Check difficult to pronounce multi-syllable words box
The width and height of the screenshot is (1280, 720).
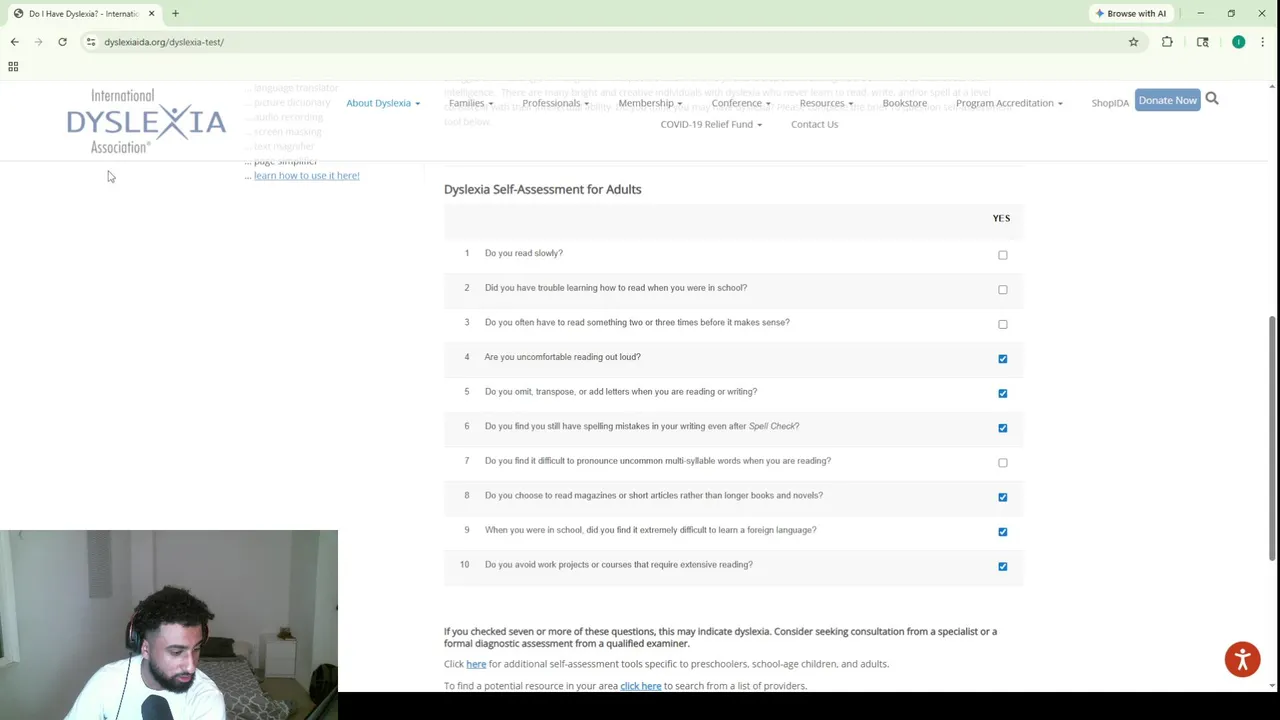tap(1002, 463)
